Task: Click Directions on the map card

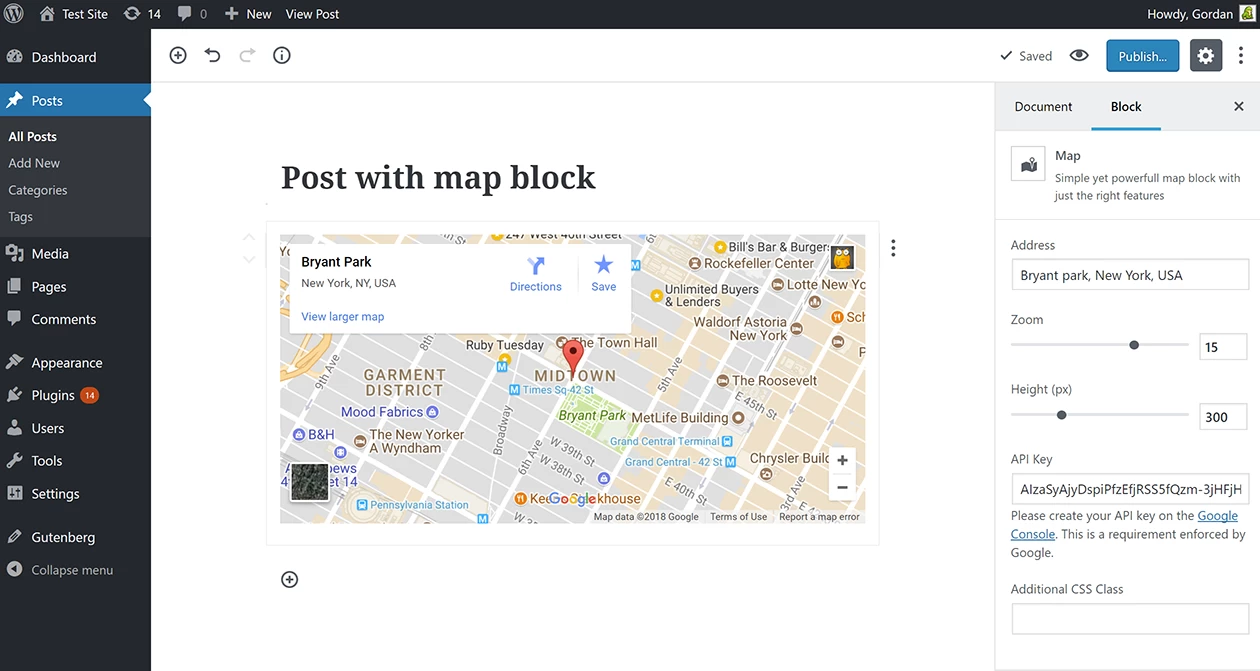Action: pos(536,274)
